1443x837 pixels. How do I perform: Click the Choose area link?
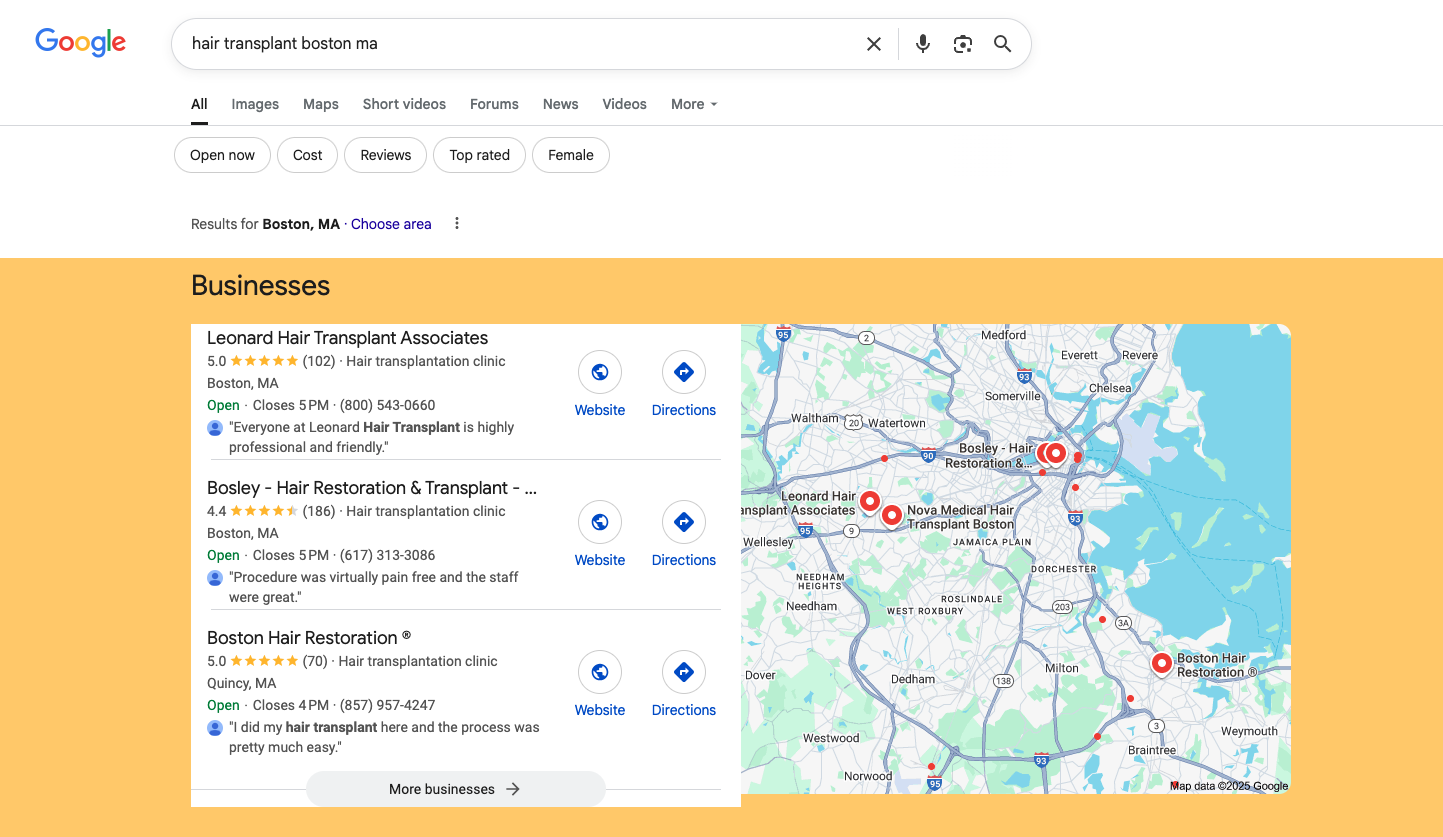(391, 224)
